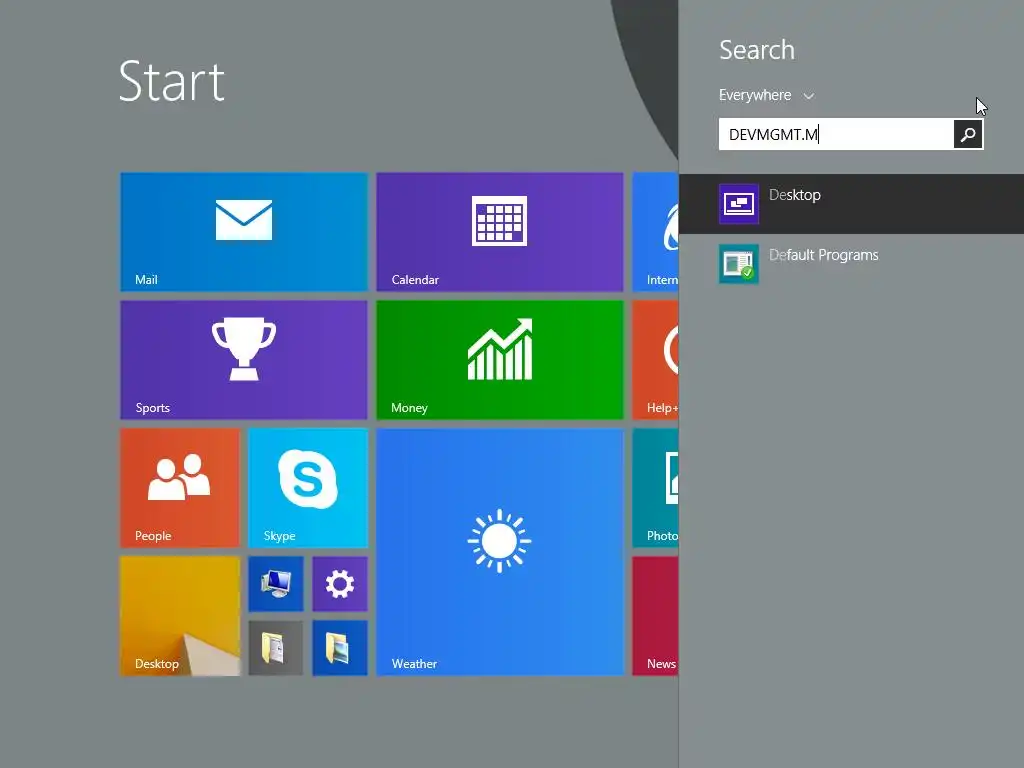Click the Default Programs result icon
Viewport: 1024px width, 768px height.
(x=739, y=264)
